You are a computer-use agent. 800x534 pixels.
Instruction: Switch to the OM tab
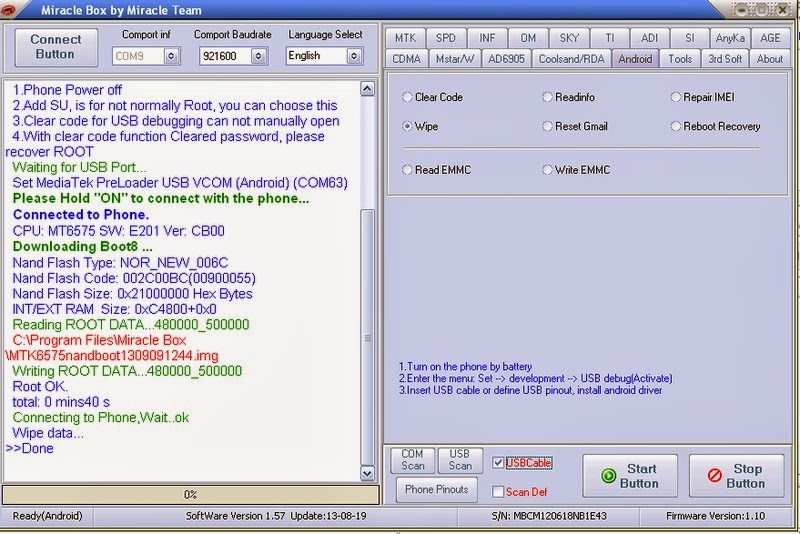tap(528, 38)
